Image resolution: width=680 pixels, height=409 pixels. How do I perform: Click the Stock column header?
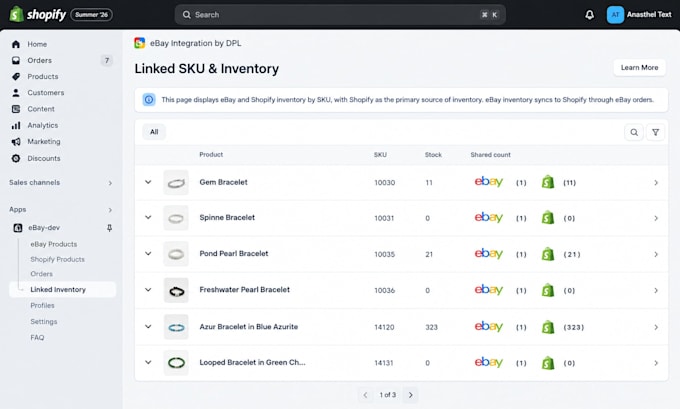tap(433, 155)
